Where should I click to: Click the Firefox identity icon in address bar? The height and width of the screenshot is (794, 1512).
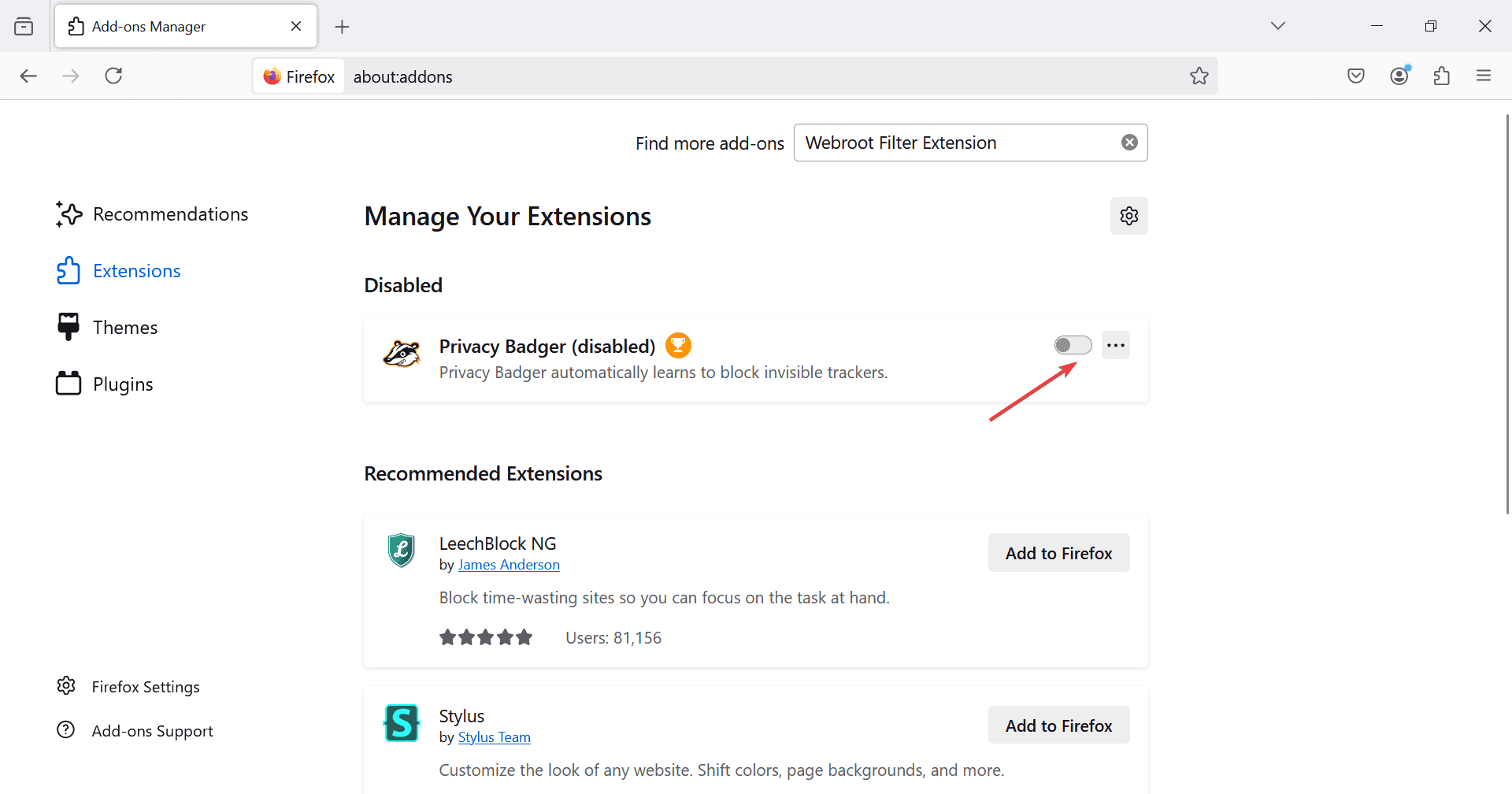click(298, 76)
